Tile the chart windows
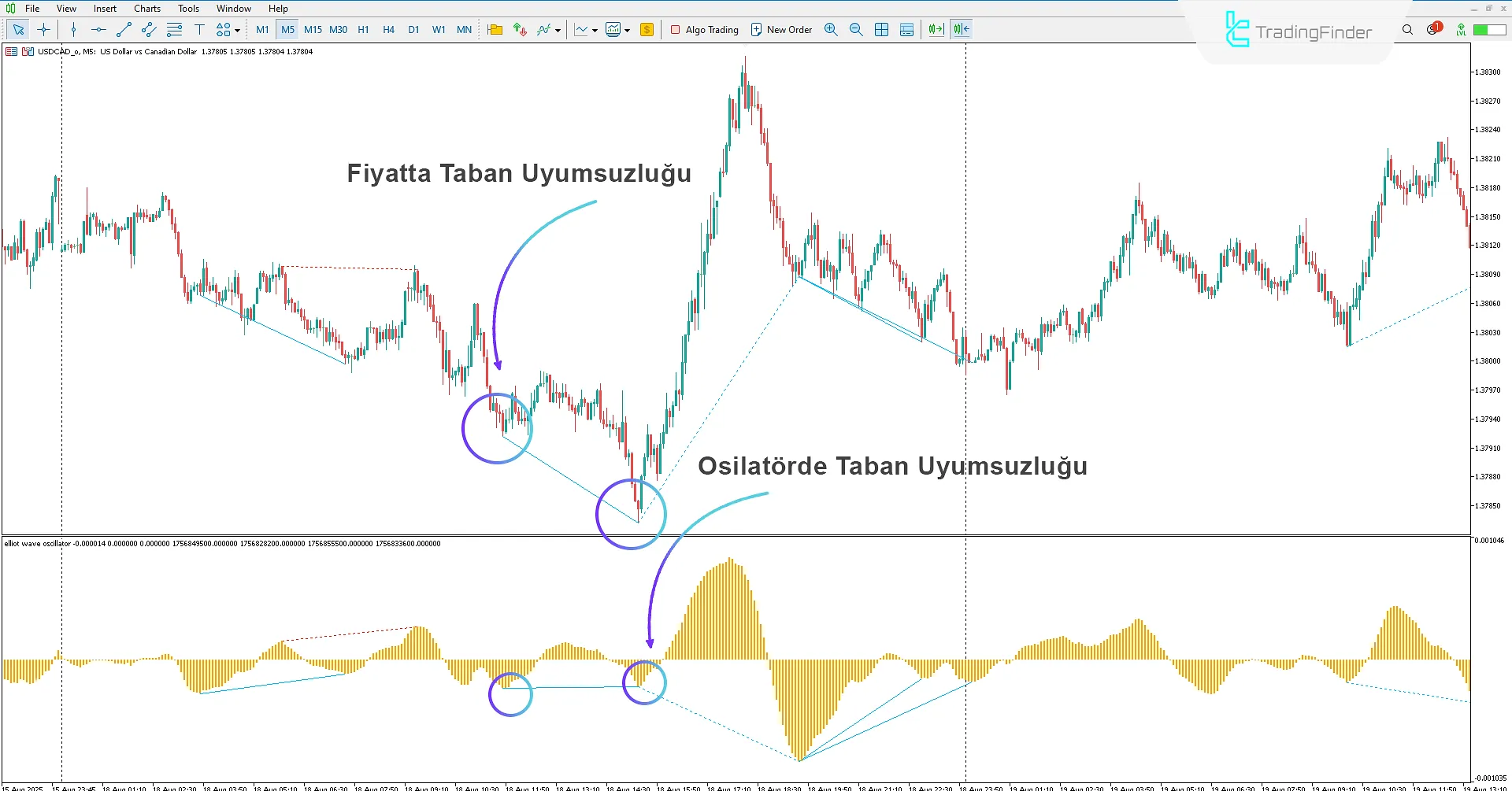1512x791 pixels. [881, 29]
